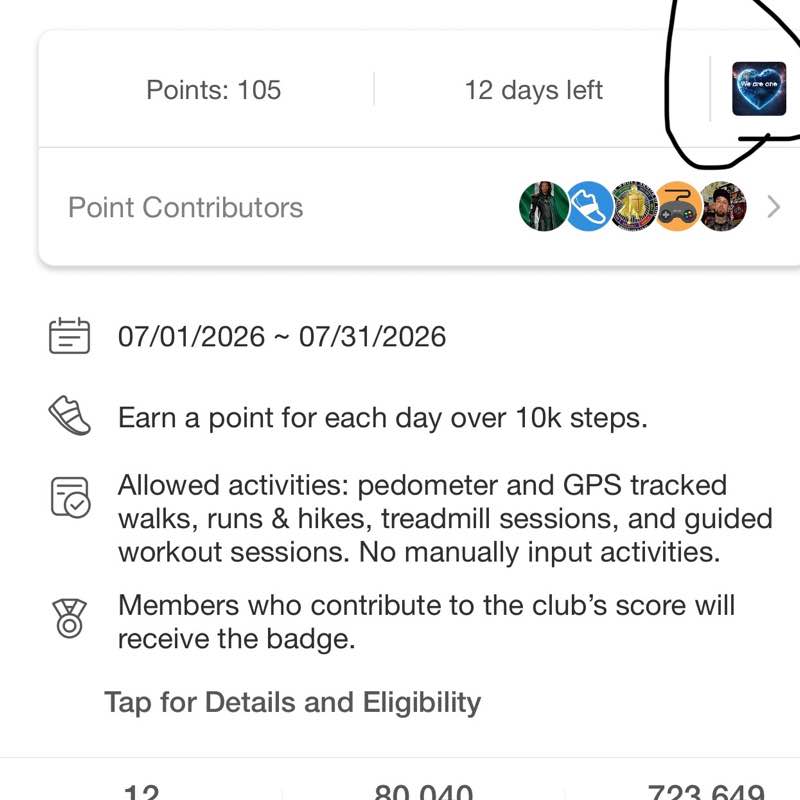Tap the Allowed activities description text
Viewport: 800px width, 800px height.
point(445,518)
